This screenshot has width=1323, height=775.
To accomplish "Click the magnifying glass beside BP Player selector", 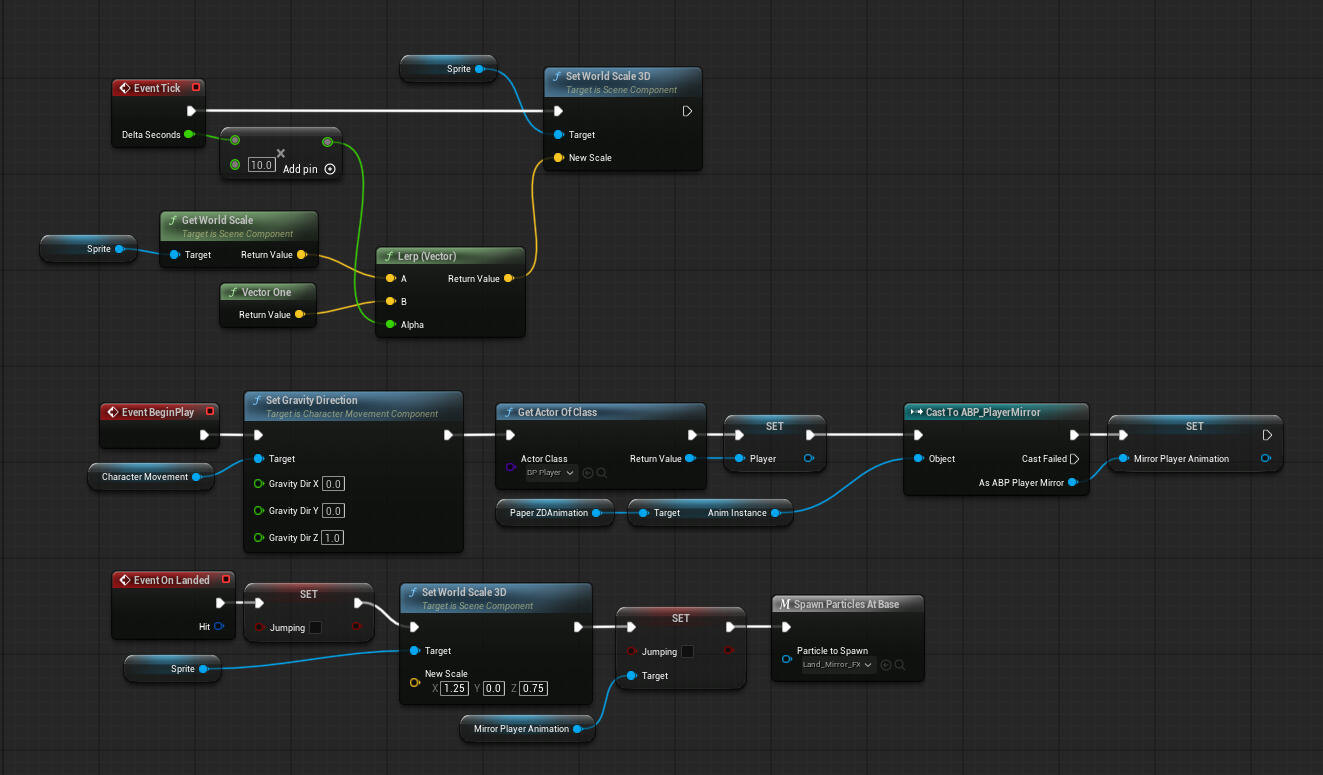I will [x=601, y=473].
